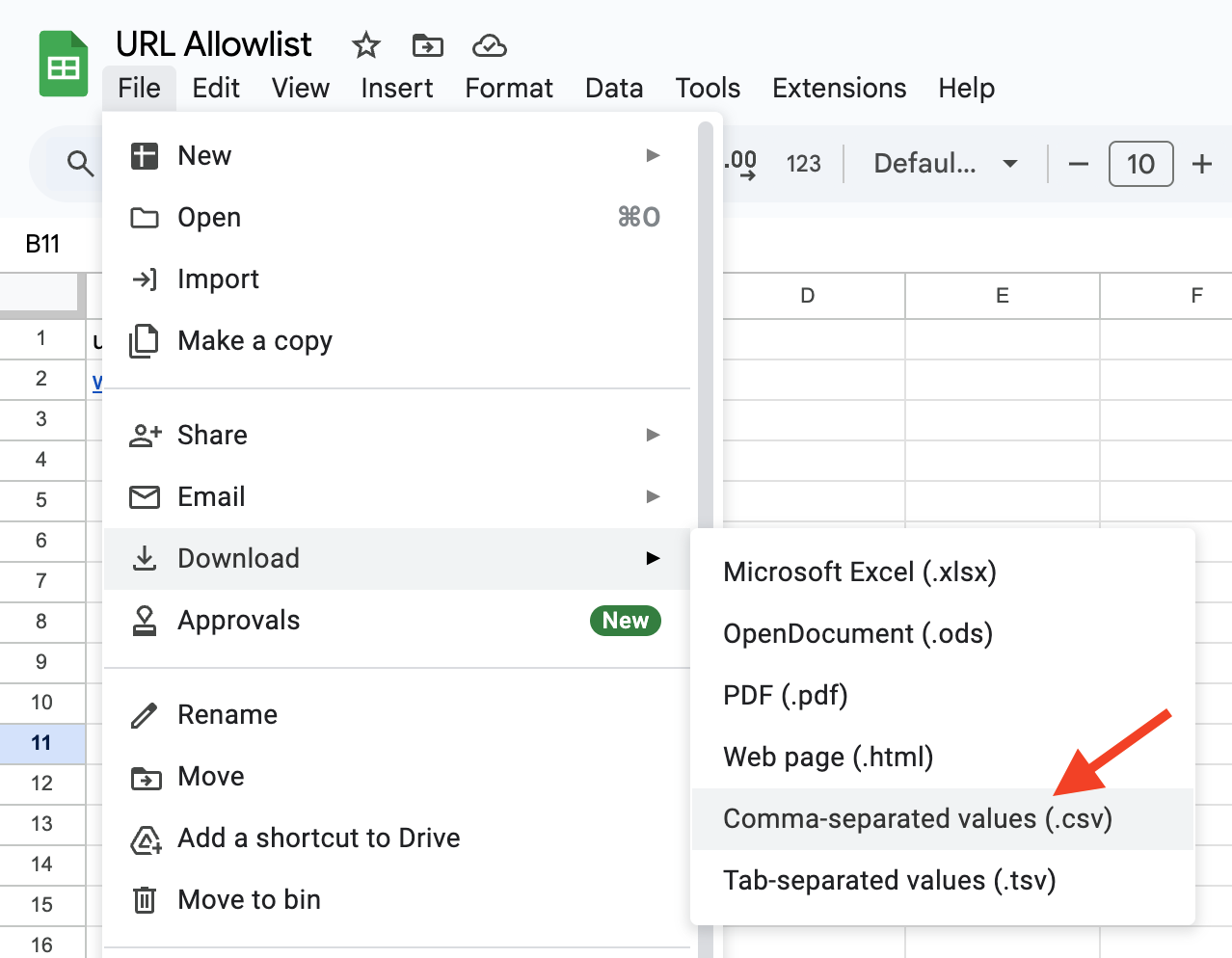Expand the Email submenu arrow
The image size is (1232, 958).
pos(653,496)
